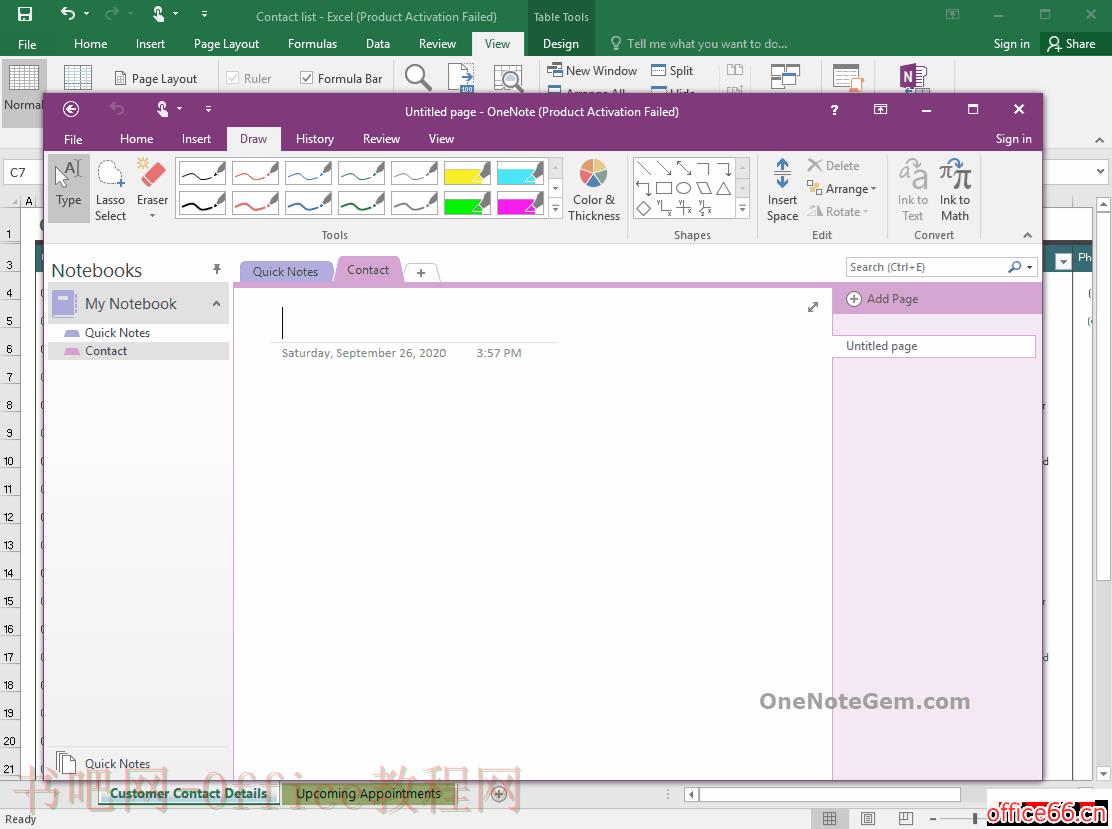Toggle the Ruler checkbox in Excel
Image resolution: width=1112 pixels, height=829 pixels.
[x=232, y=78]
